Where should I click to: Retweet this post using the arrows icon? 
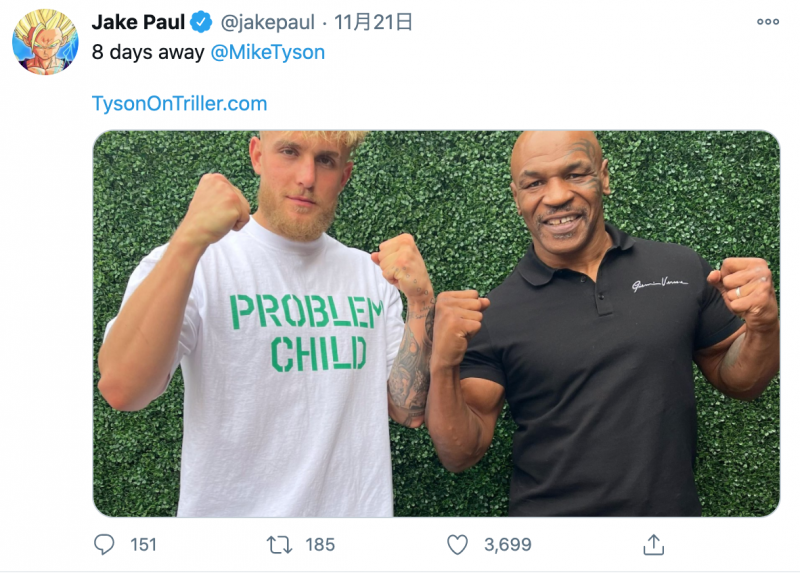278,544
